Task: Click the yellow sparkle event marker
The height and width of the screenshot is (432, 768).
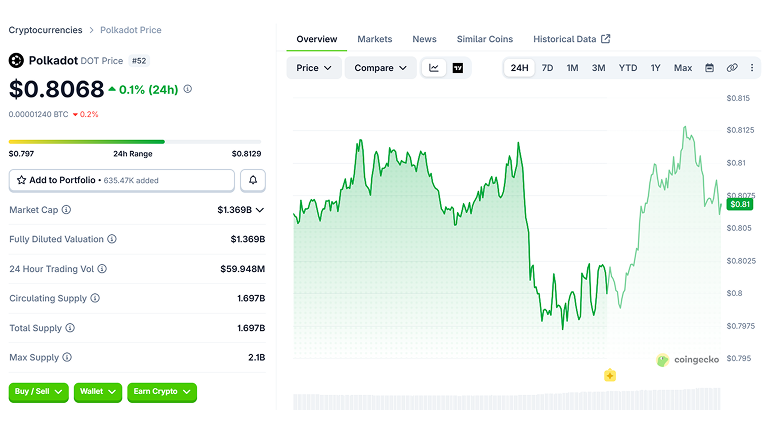Action: [610, 376]
